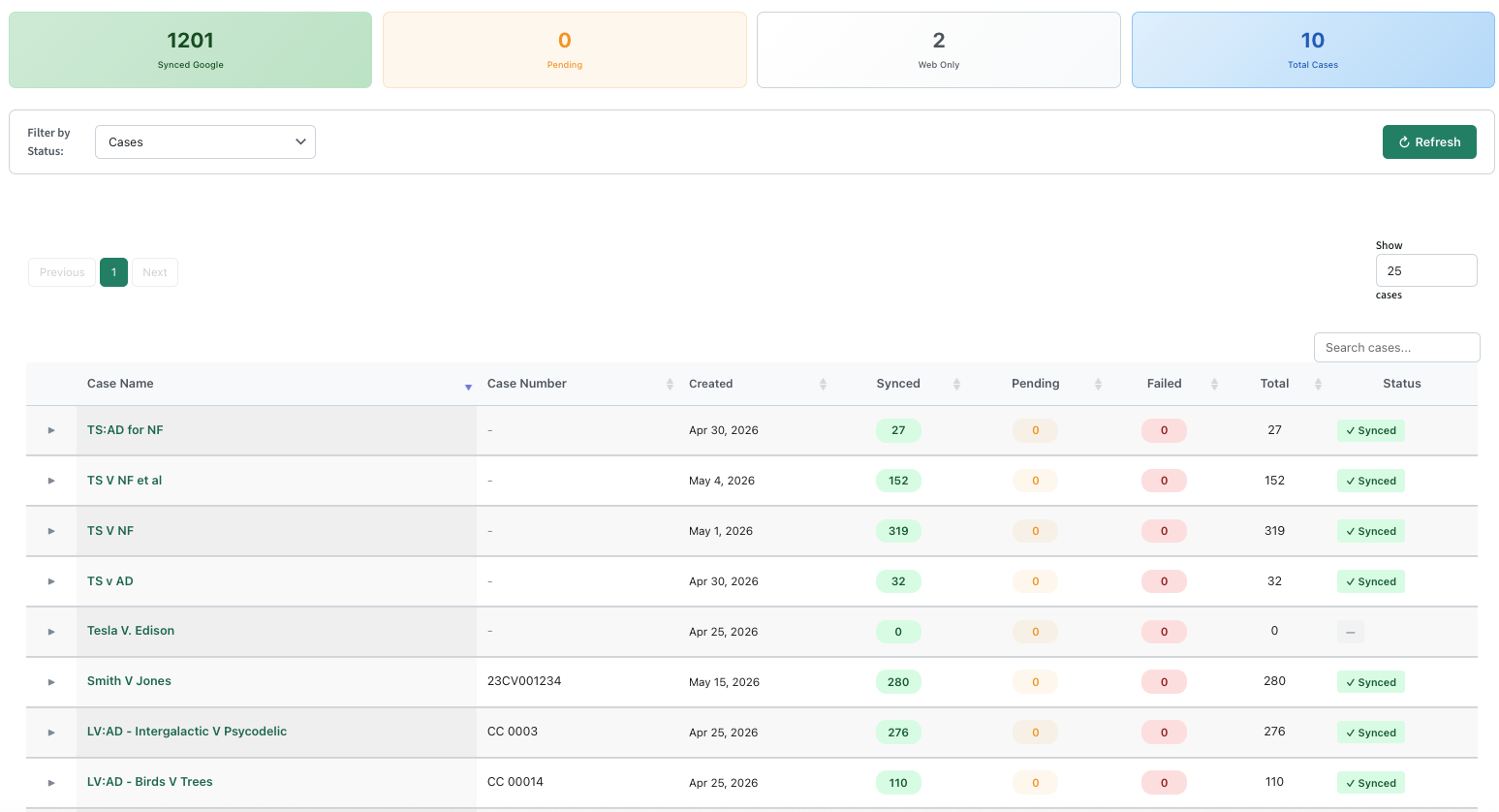Click the dash status badge for Tesla V. Edison

tap(1351, 632)
